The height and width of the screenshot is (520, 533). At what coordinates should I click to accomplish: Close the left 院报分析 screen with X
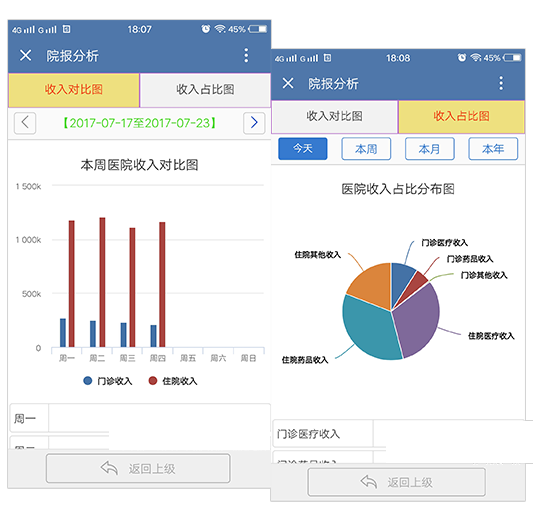coord(25,55)
